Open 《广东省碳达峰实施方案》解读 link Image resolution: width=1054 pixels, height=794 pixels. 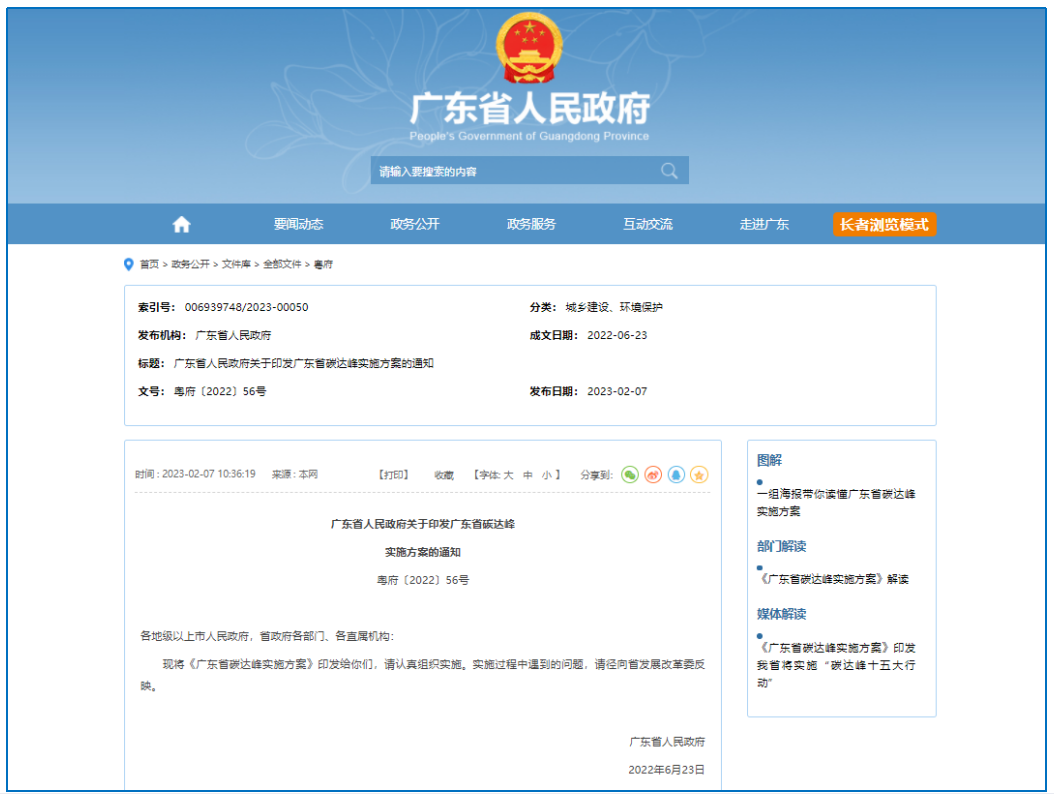[834, 579]
